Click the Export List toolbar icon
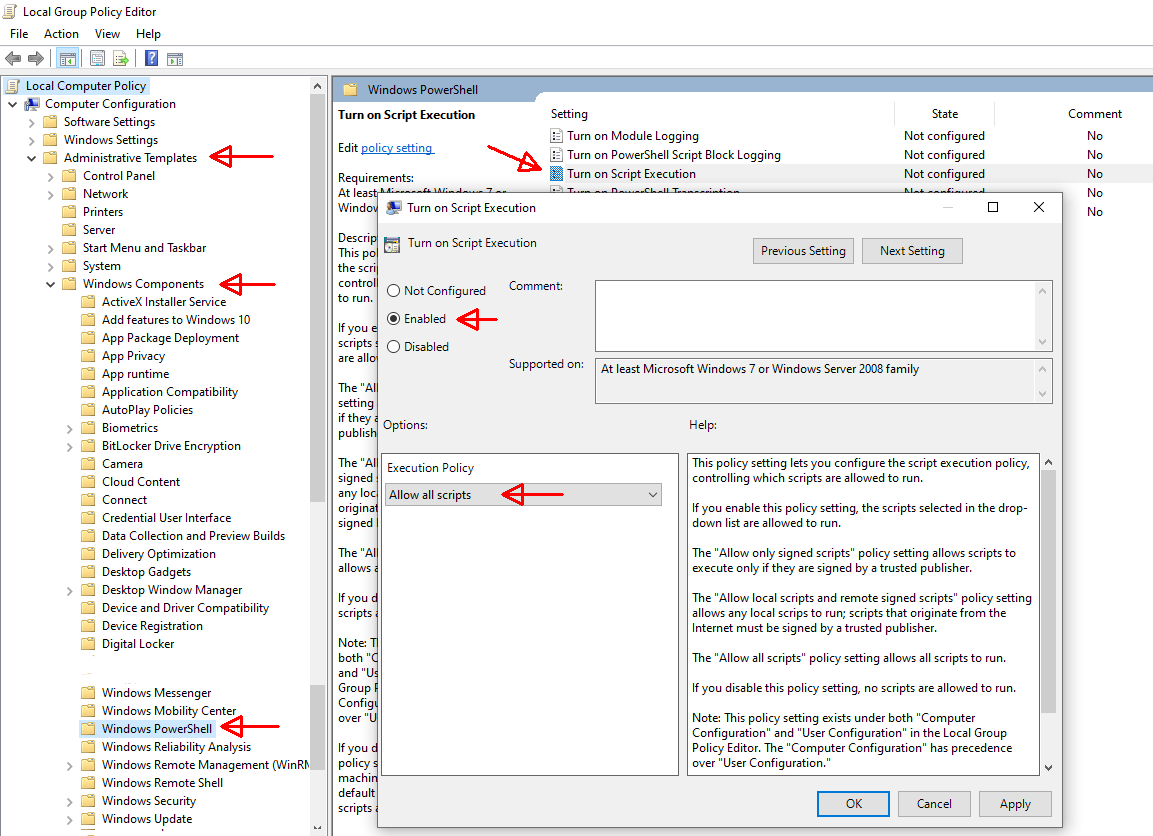1153x836 pixels. [121, 59]
